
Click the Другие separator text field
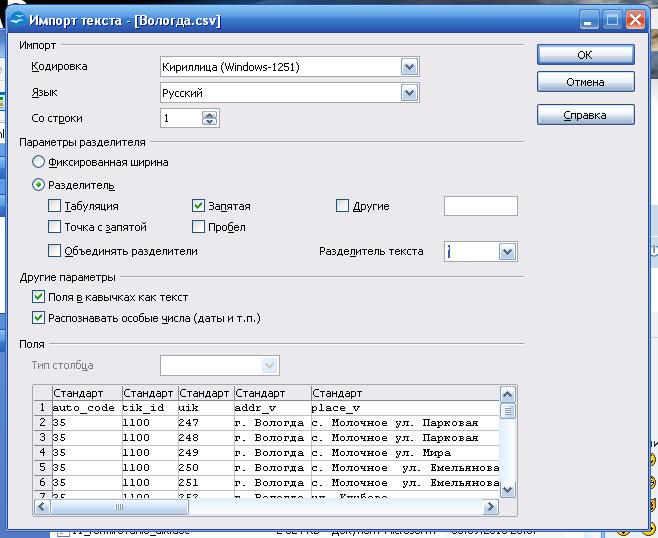(x=481, y=206)
